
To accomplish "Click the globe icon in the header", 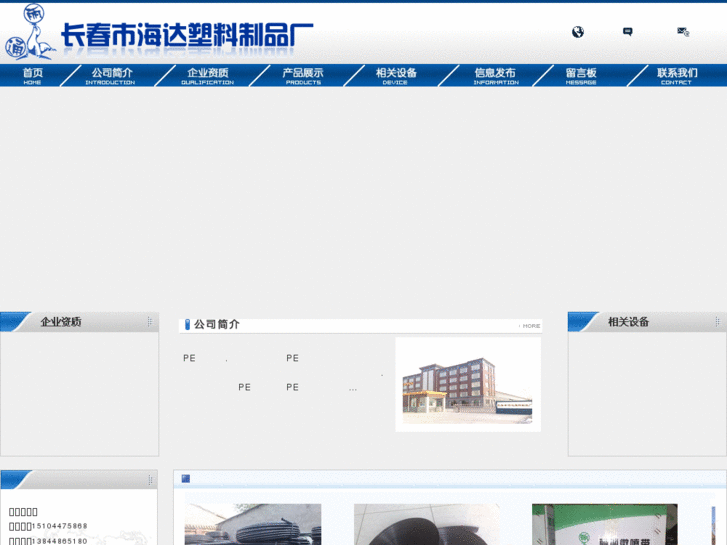I will coord(578,32).
